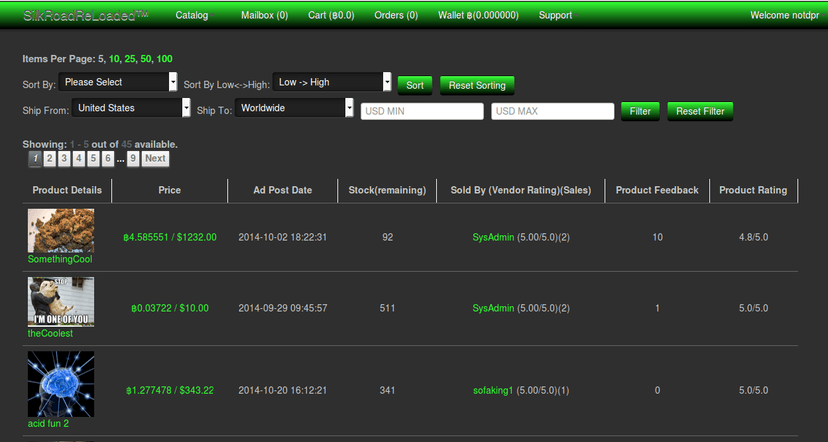The image size is (828, 442).
Task: Open the acid fun 2 brain thumbnail
Action: pos(61,384)
